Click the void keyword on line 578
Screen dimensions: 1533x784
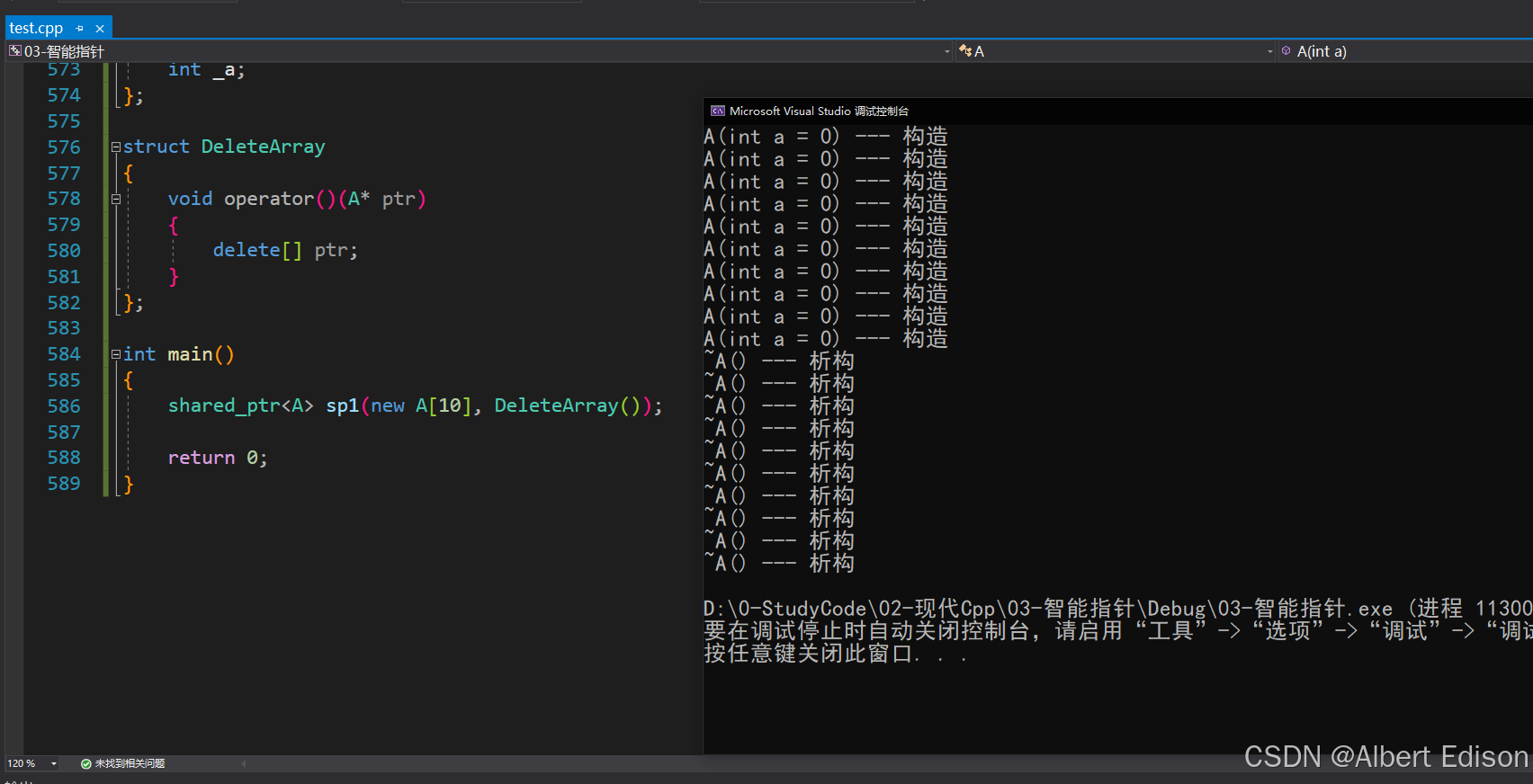coord(191,199)
